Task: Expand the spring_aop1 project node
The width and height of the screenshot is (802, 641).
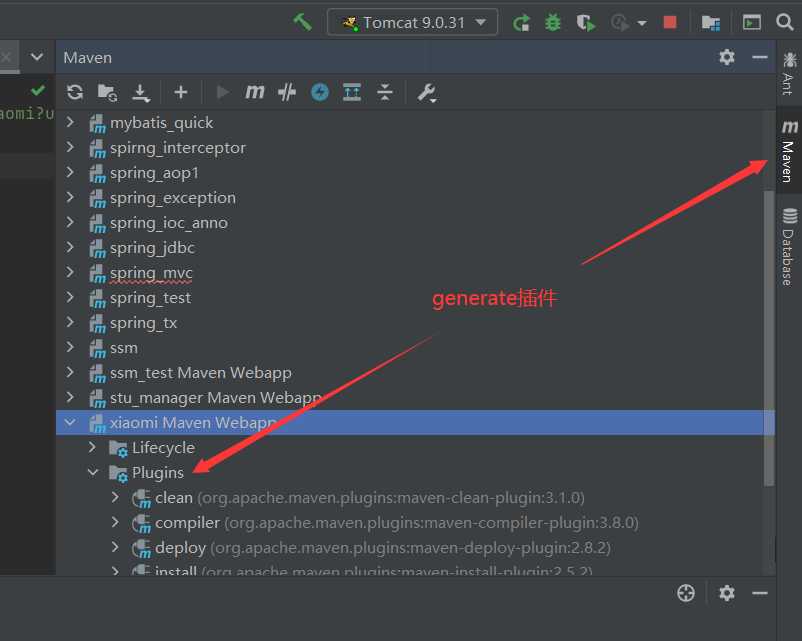Action: 70,172
